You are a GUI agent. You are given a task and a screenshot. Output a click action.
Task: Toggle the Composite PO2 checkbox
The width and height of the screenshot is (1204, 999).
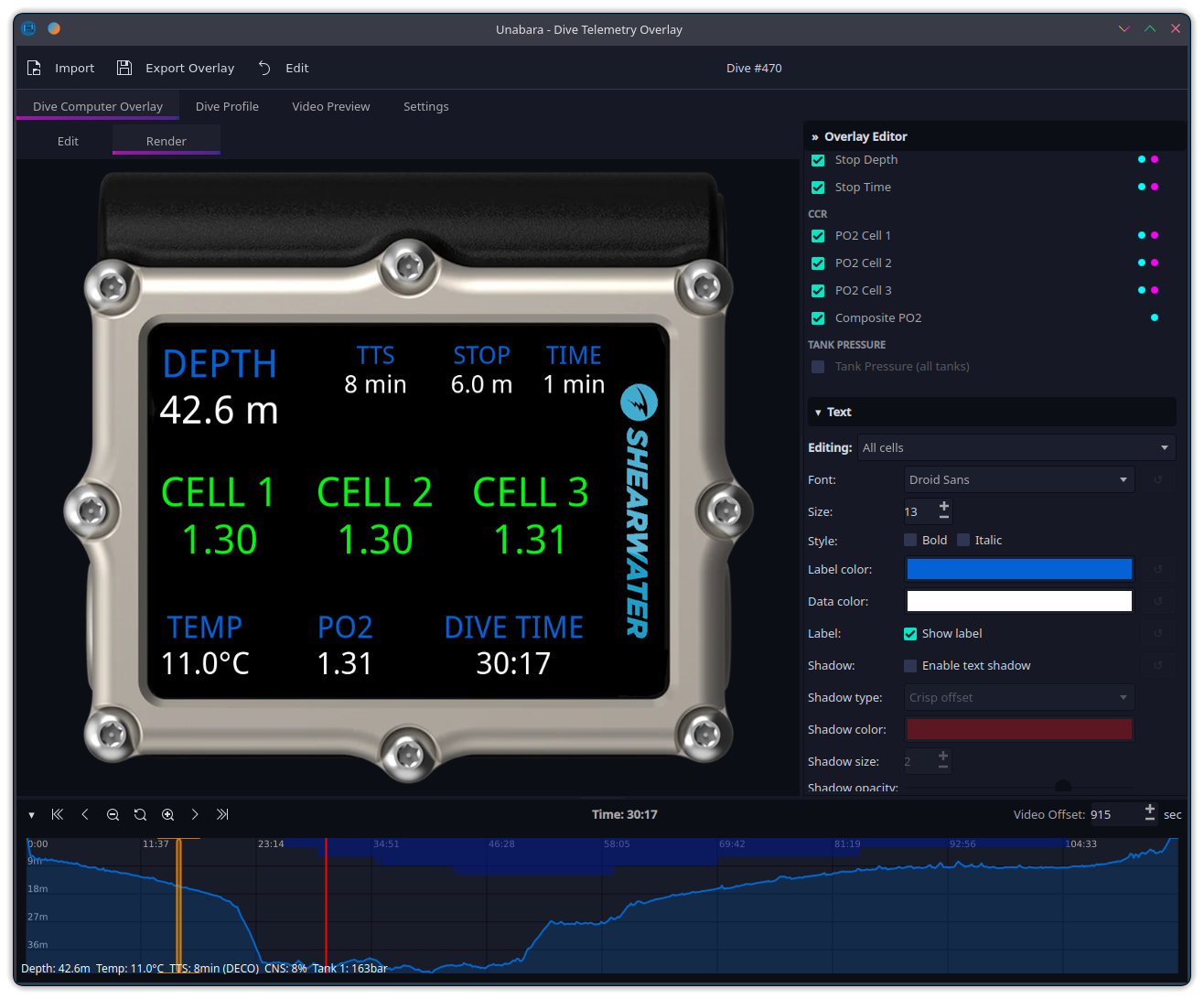click(x=818, y=318)
